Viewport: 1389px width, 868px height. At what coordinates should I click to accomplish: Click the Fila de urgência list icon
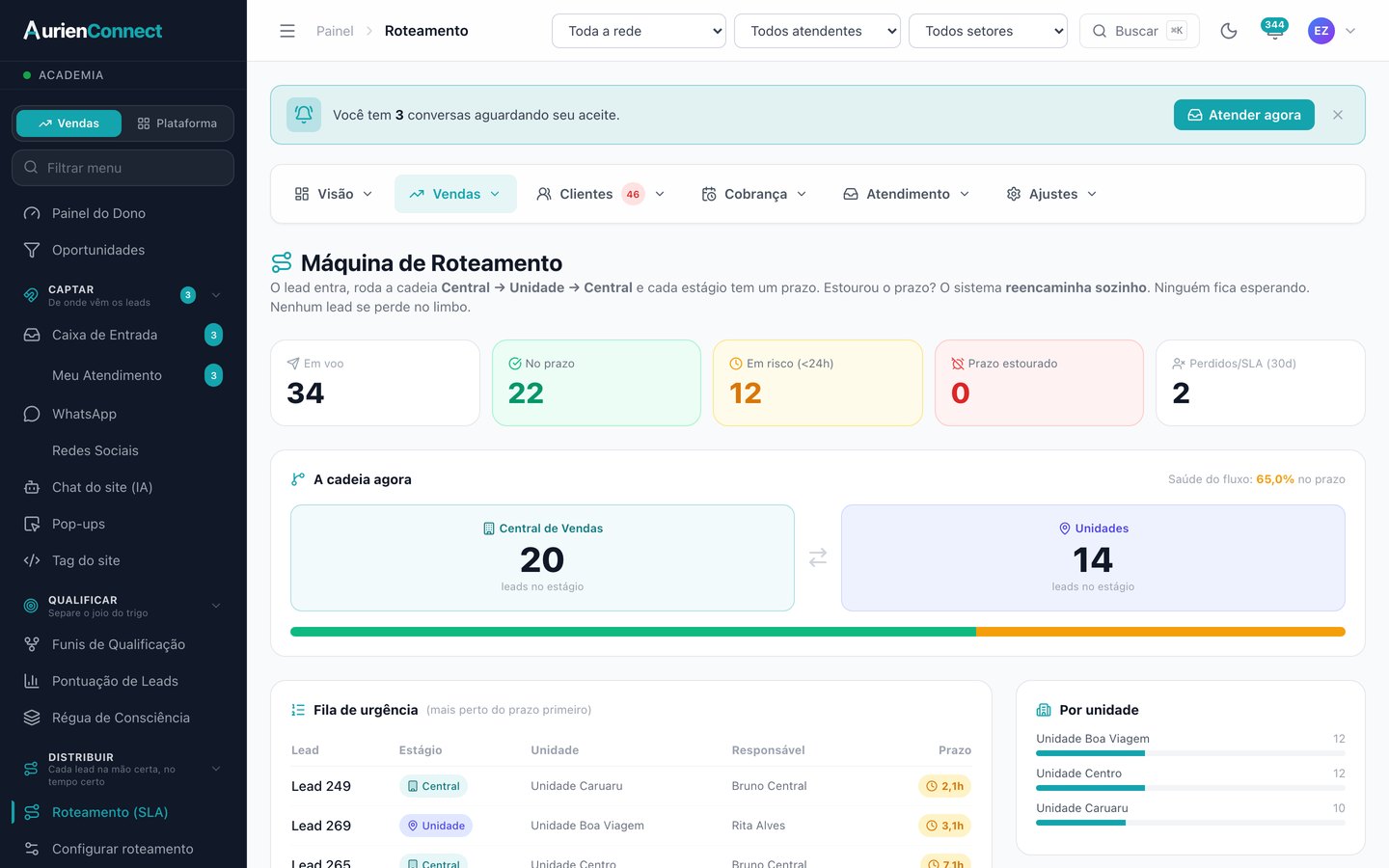click(298, 710)
